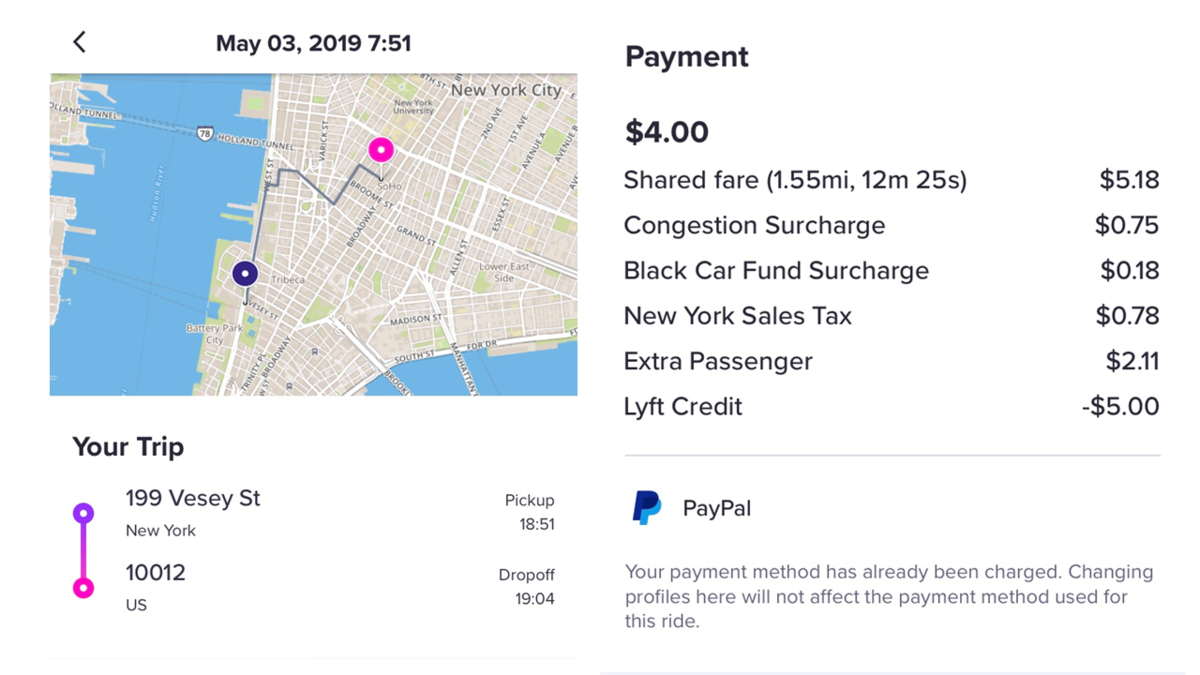Click the PayPal logo icon
This screenshot has width=1200, height=675.
tap(647, 508)
